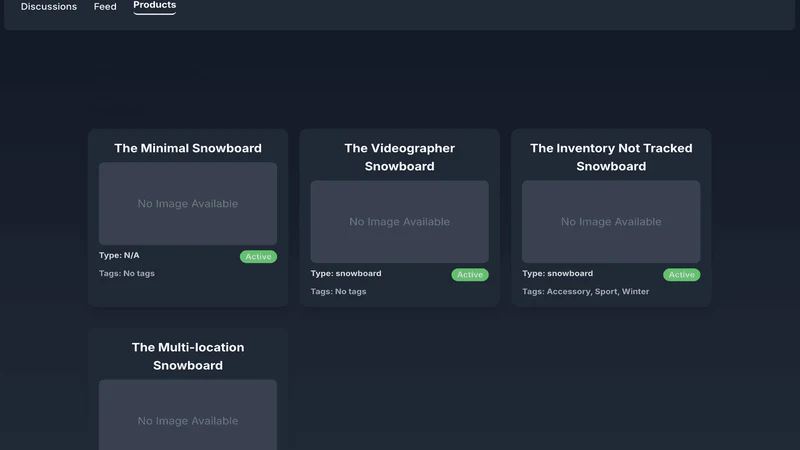This screenshot has height=450, width=800.
Task: Click 'Tags: No tags' on Minimal Snowboard
Action: tap(127, 273)
